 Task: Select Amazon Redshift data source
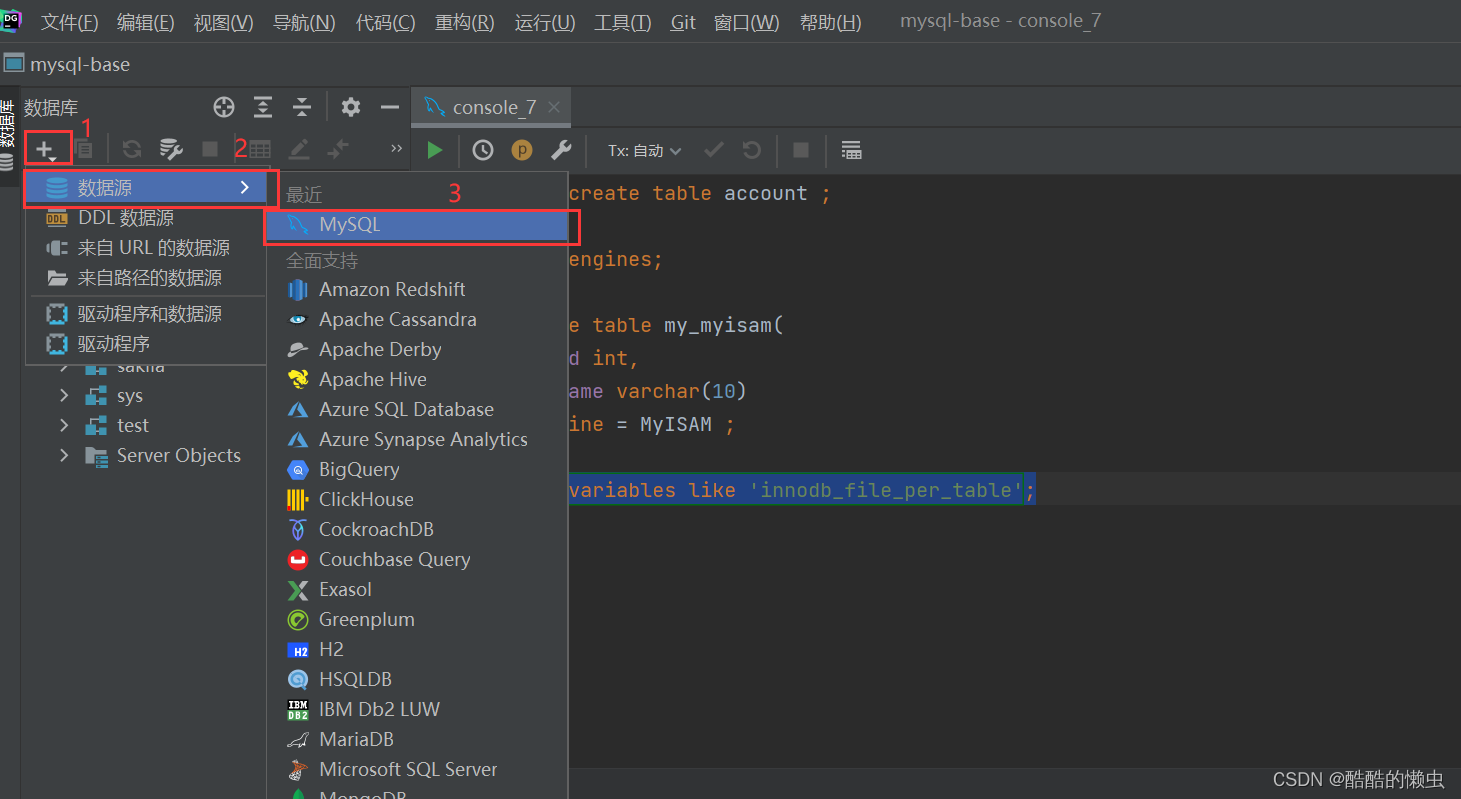pyautogui.click(x=417, y=289)
